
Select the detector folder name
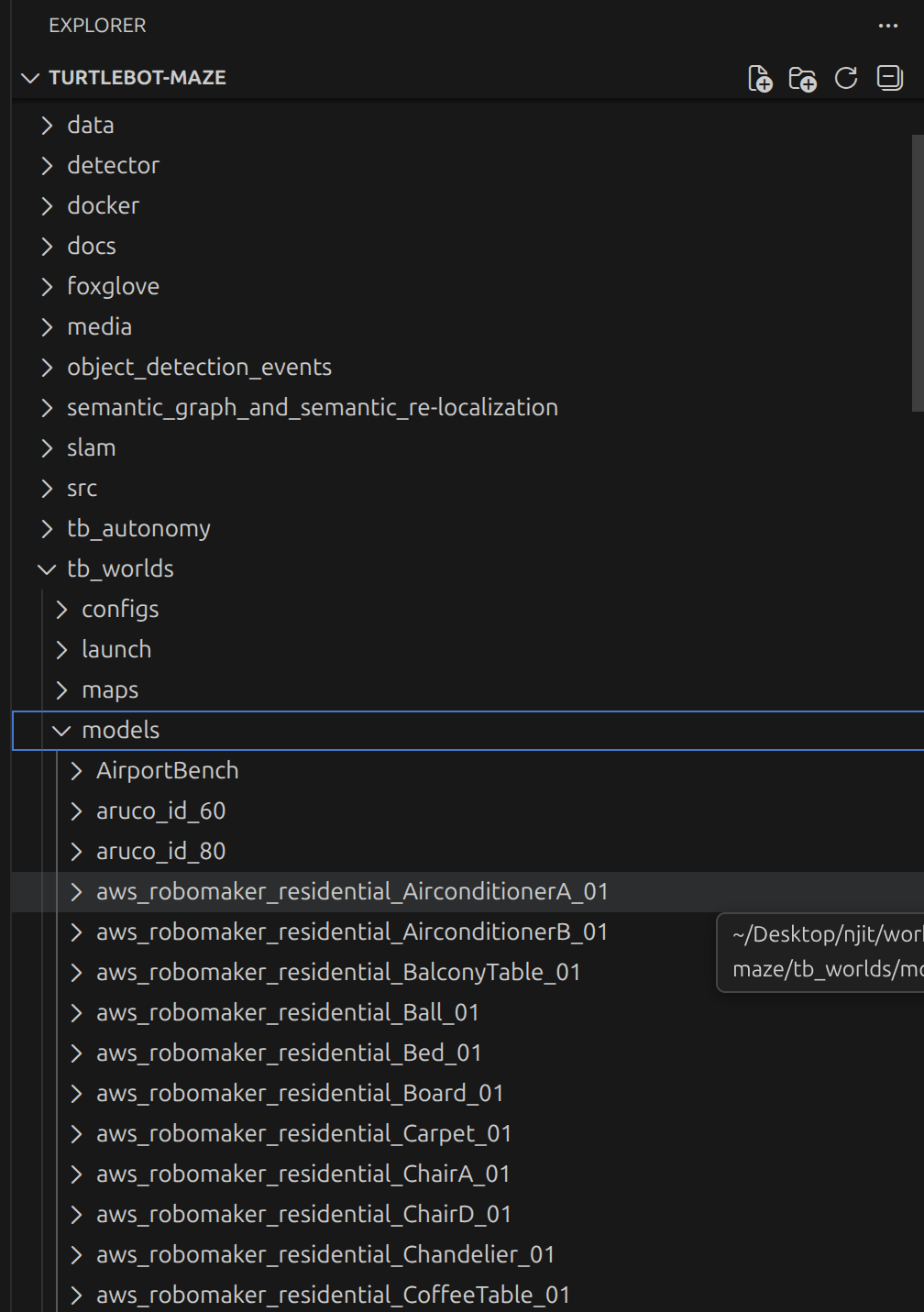click(113, 166)
